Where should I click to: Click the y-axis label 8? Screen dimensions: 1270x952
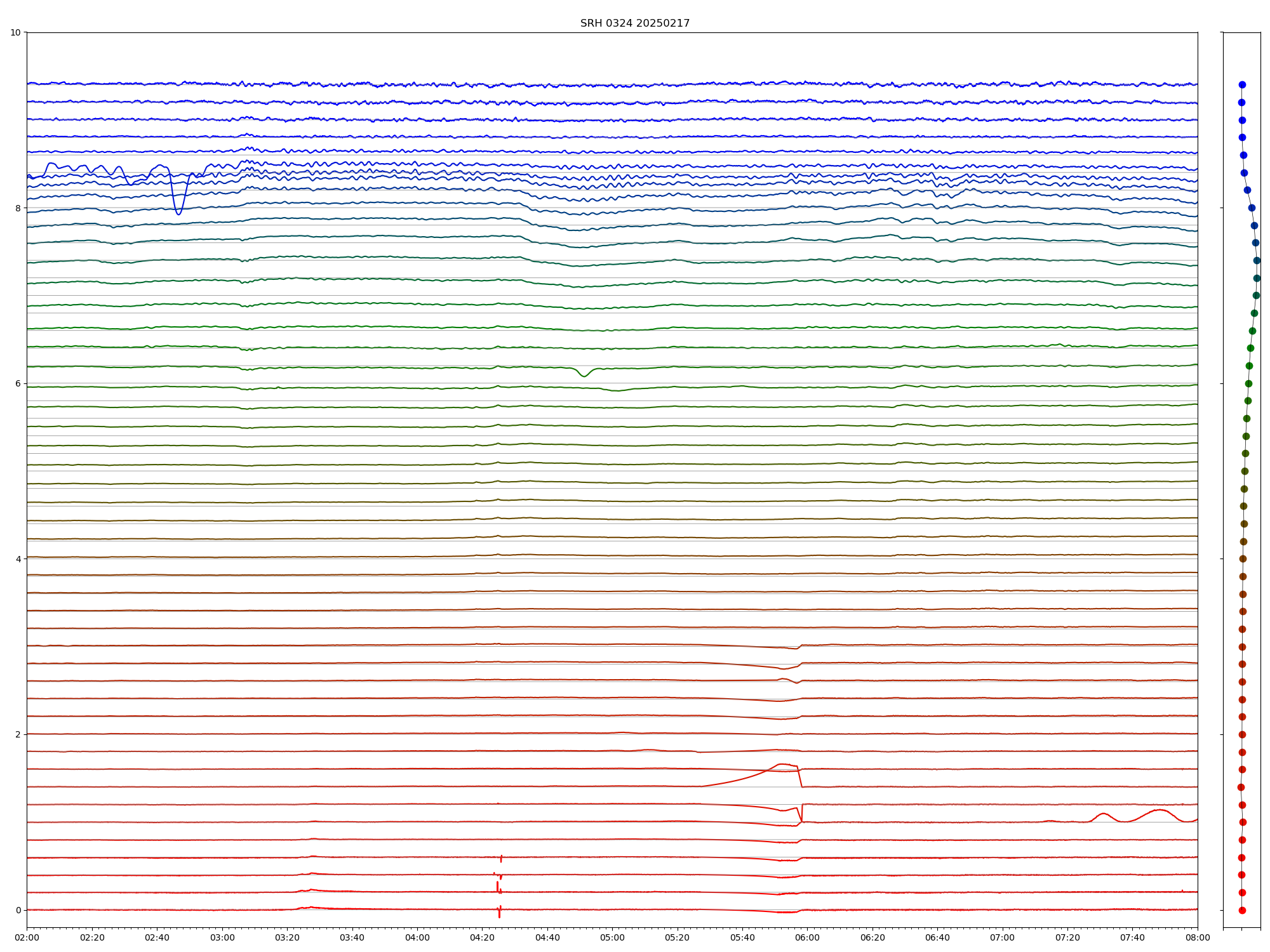tap(18, 208)
